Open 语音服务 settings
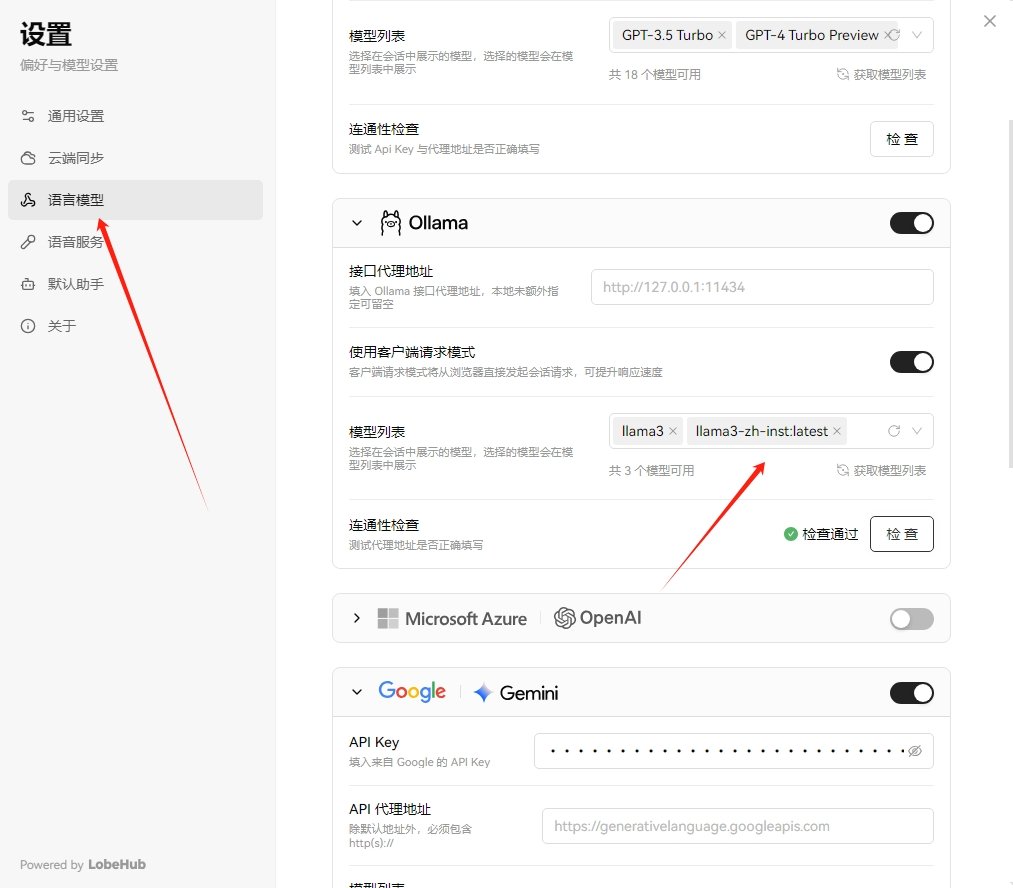Screen dimensions: 1013x888 135,242
